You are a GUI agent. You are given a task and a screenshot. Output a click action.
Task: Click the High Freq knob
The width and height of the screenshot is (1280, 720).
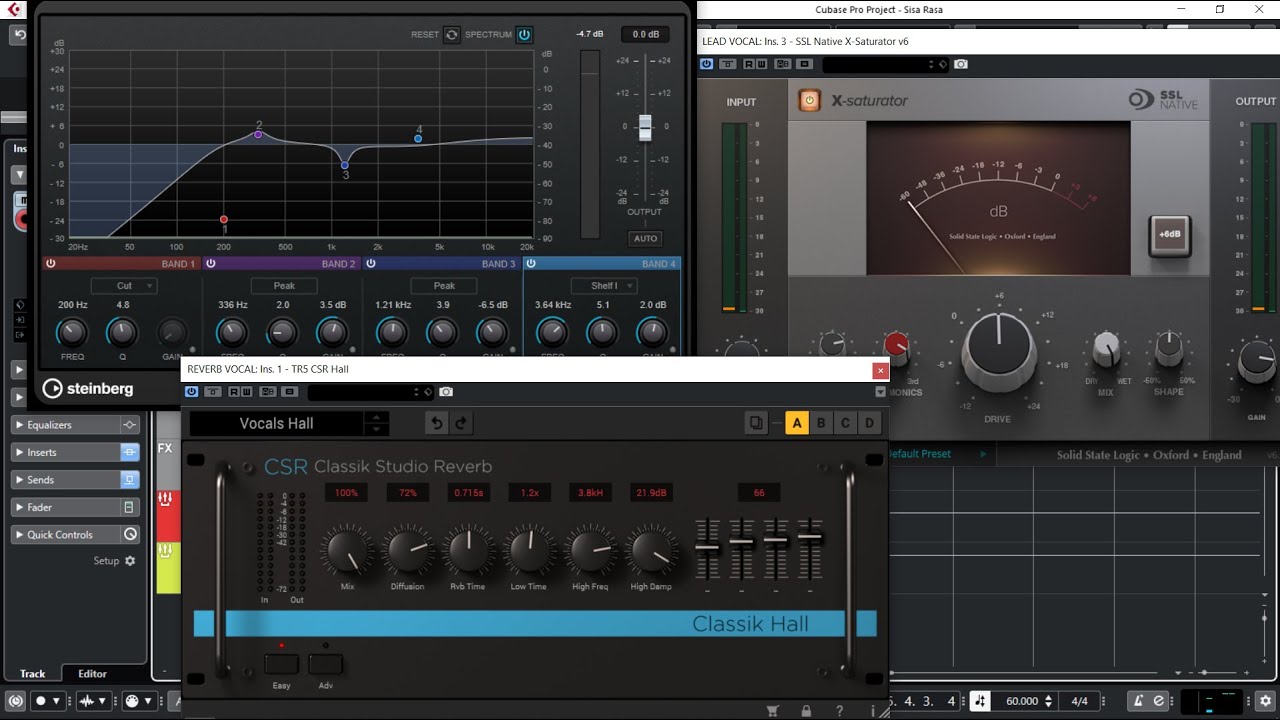[590, 551]
